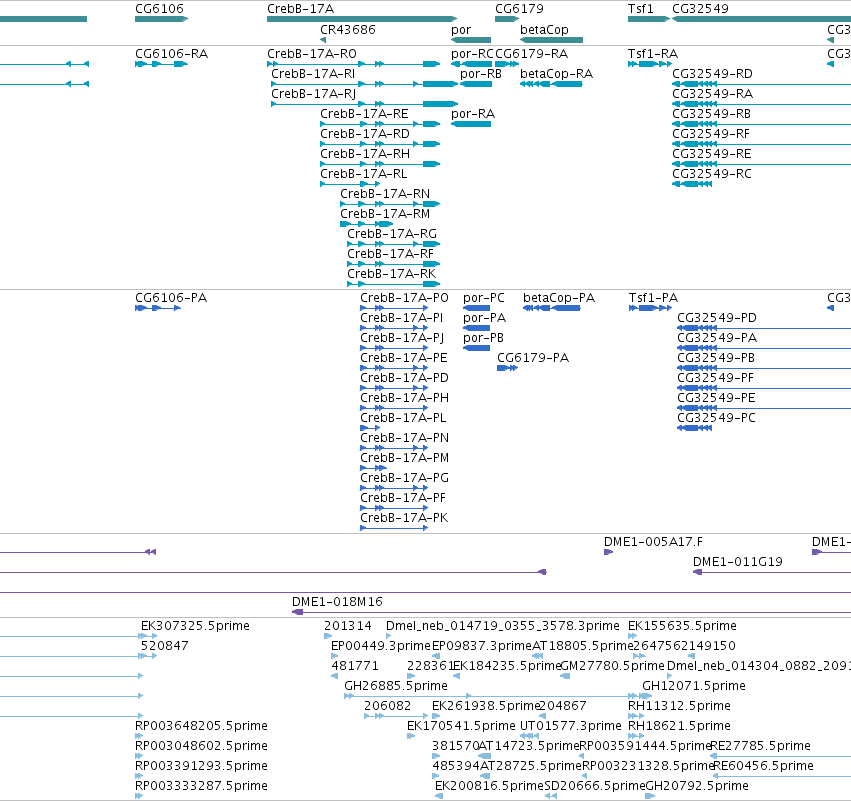The height and width of the screenshot is (801, 851).
Task: Click the por-RB transcript label
Action: pos(480,74)
